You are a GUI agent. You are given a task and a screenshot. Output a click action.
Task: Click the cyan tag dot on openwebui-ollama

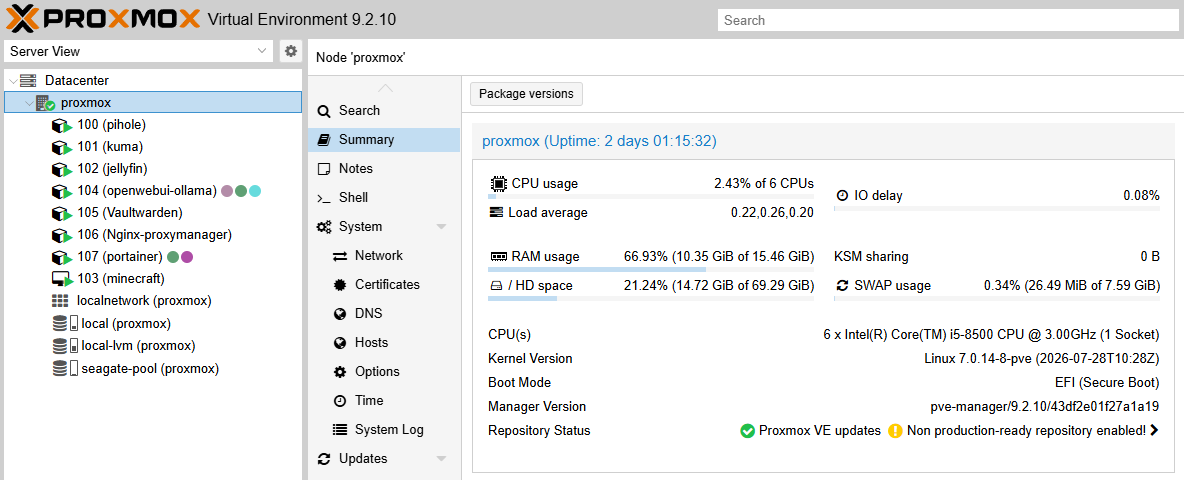pos(255,191)
